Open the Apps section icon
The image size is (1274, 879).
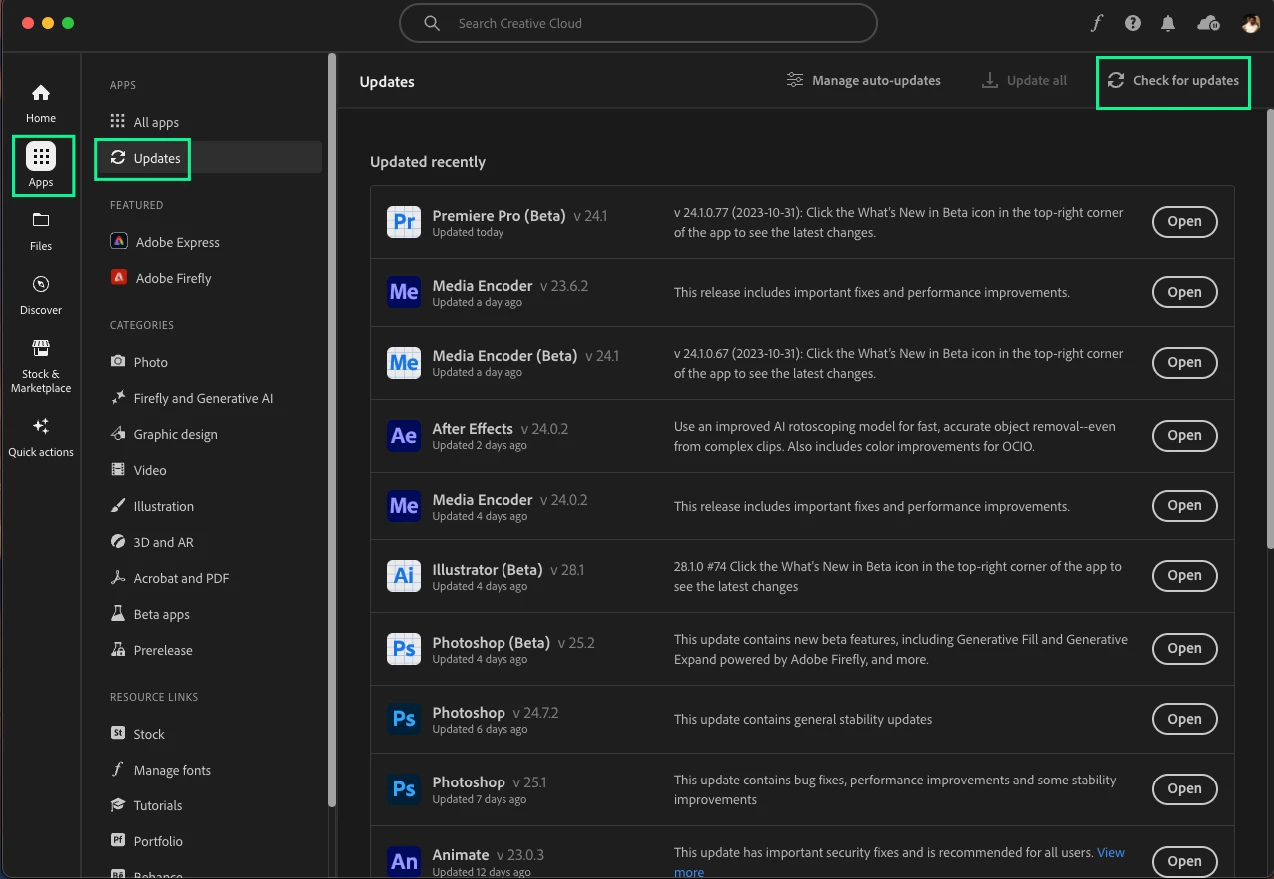tap(41, 156)
